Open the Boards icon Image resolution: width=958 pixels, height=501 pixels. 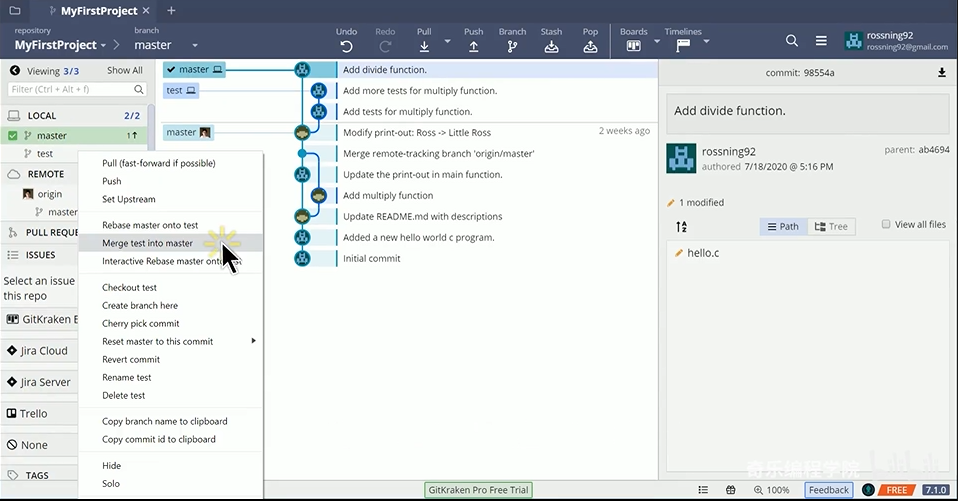tap(634, 46)
